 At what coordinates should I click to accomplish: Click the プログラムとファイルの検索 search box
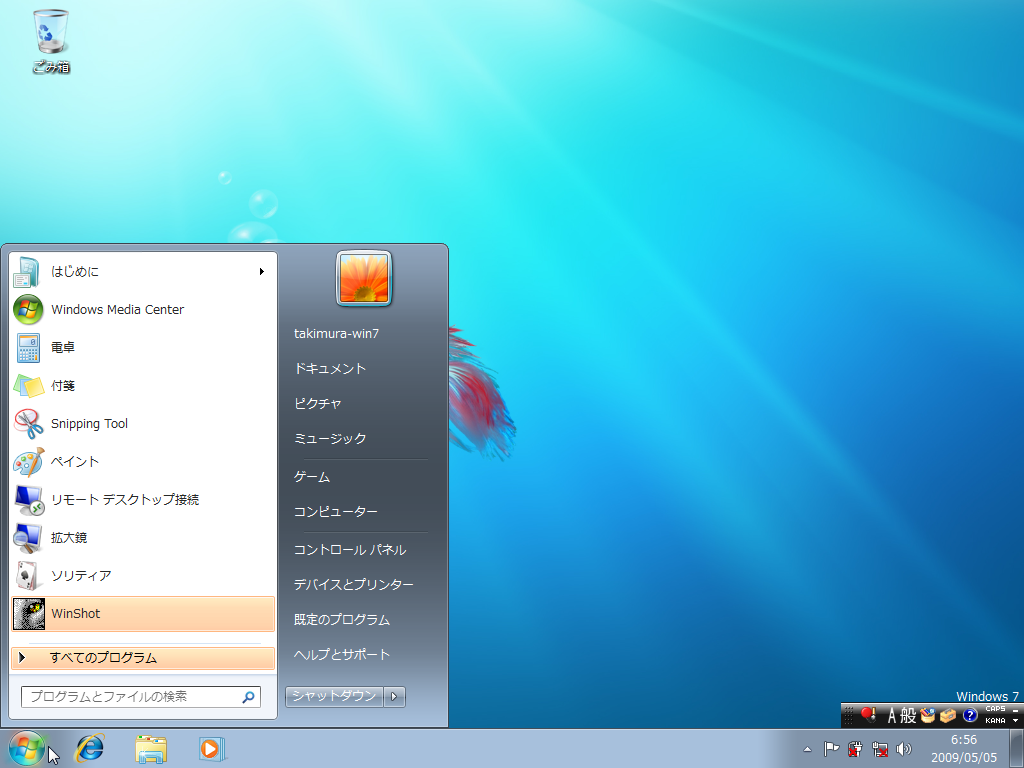[x=141, y=697]
